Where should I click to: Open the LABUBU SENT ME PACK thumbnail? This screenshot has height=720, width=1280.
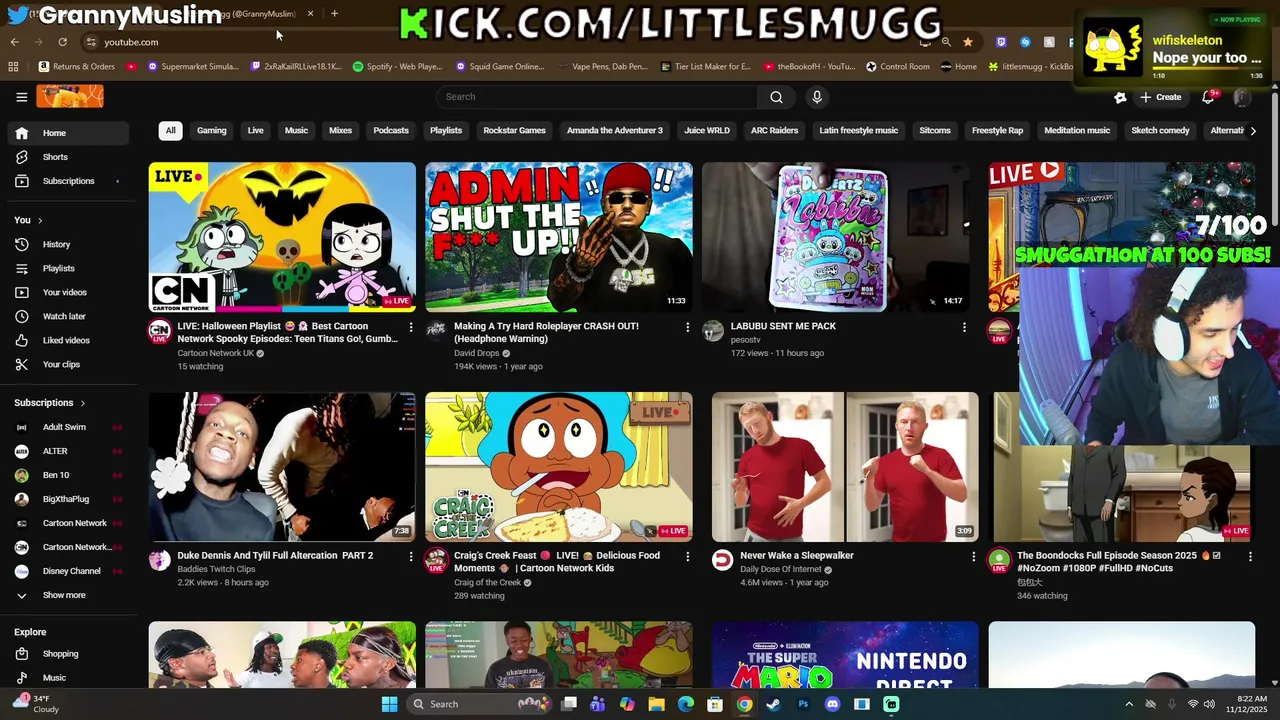(x=835, y=237)
